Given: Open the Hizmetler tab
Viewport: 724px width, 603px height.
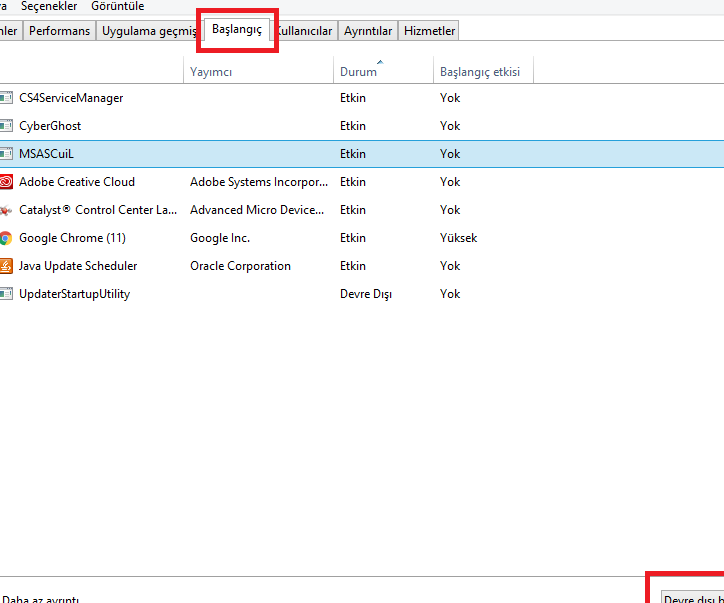Looking at the screenshot, I should pos(429,31).
